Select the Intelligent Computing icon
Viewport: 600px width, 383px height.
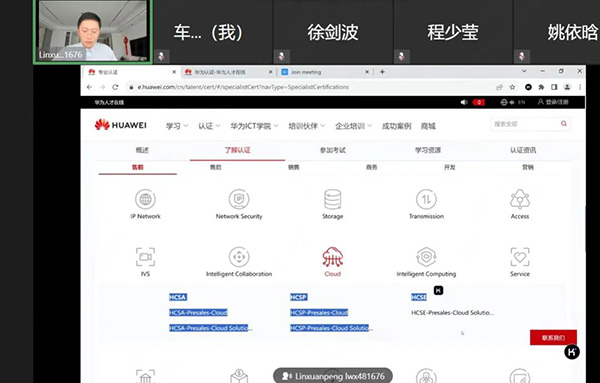tap(426, 257)
